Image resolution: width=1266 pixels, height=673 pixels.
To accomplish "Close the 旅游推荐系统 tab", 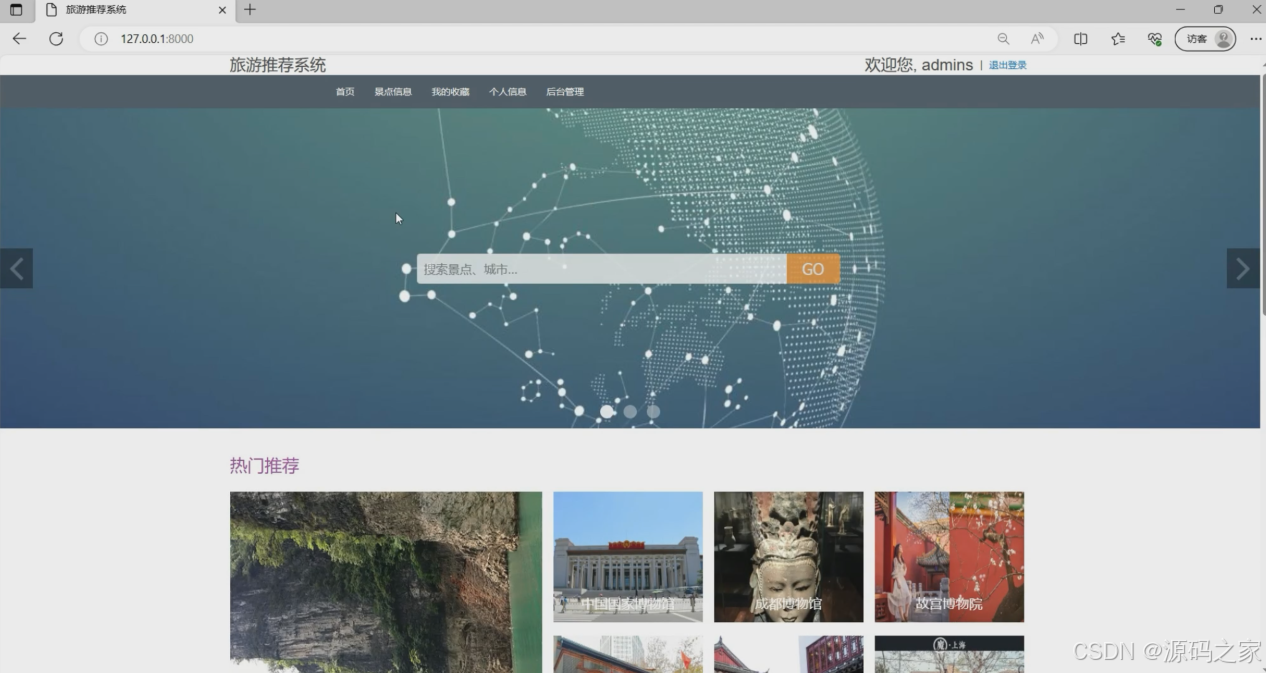I will point(222,10).
